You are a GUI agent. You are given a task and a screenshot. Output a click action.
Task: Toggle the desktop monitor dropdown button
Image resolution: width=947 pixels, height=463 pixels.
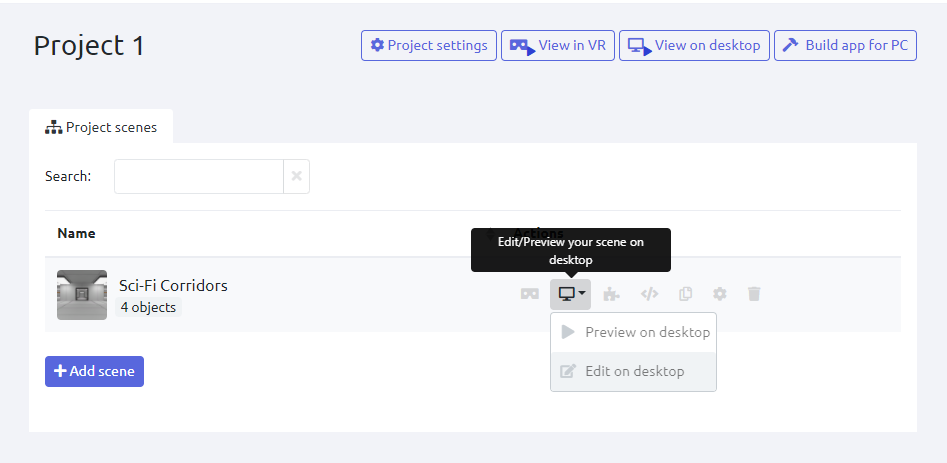[x=571, y=294]
